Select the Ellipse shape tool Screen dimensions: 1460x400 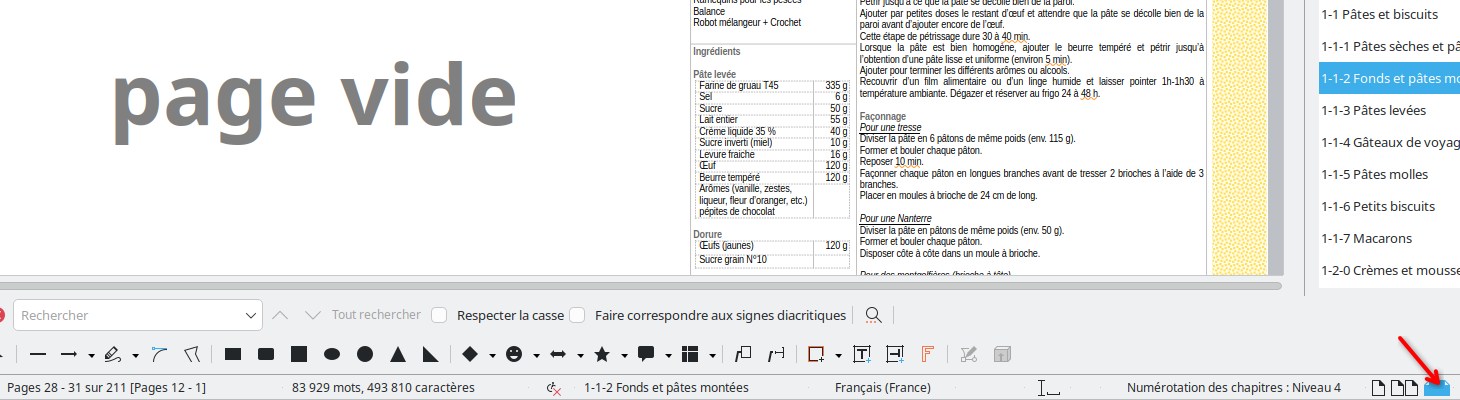332,354
